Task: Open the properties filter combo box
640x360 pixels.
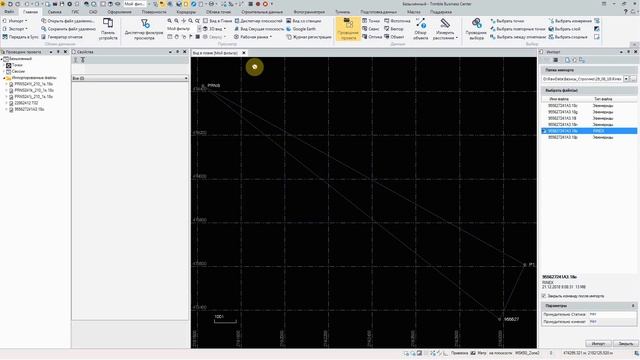Action: point(130,78)
